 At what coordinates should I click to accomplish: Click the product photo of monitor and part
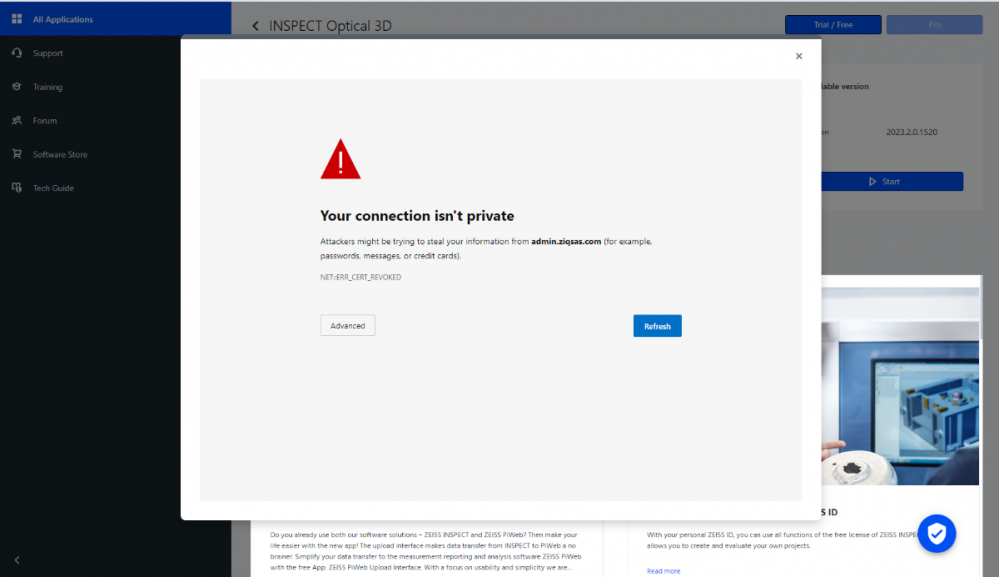[x=901, y=386]
